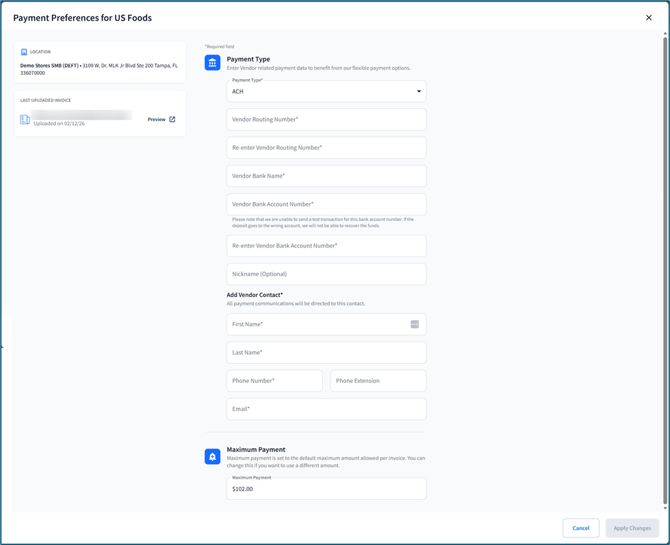Screen dimensions: 670x545
Task: Click the bank icon beside Payment Type
Action: (x=212, y=63)
